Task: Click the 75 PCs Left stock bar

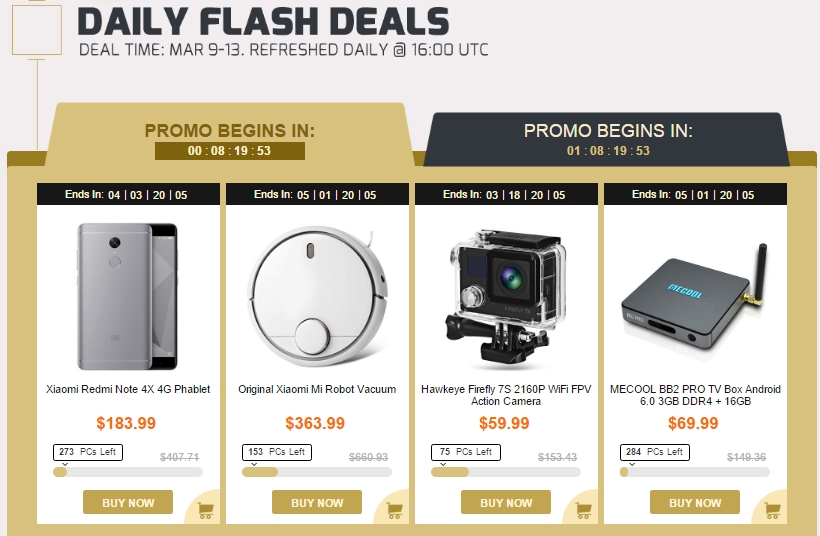Action: tap(506, 472)
